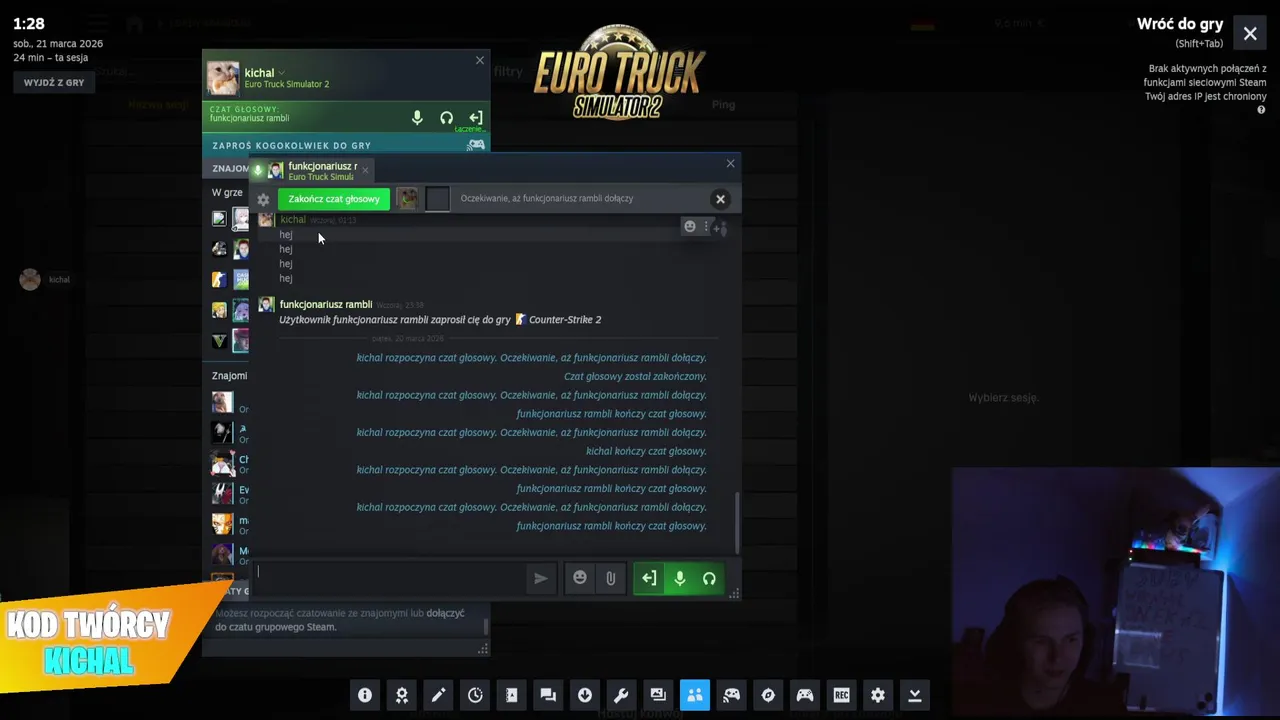Leave voice chat via green exit icon
1280x720 pixels.
tap(649, 578)
